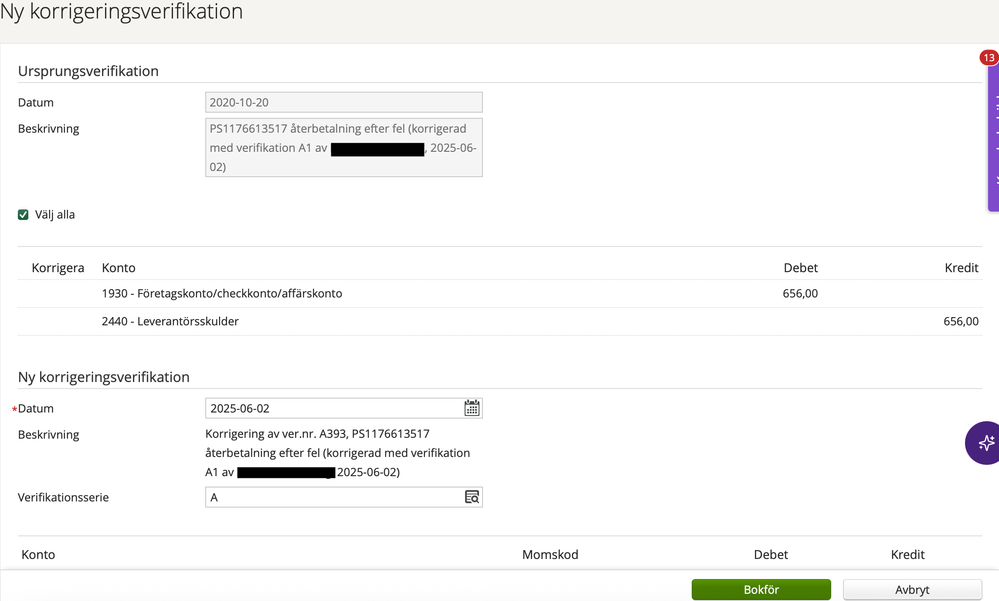The height and width of the screenshot is (601, 999).
Task: Click the Välj alla label text
Action: [55, 215]
